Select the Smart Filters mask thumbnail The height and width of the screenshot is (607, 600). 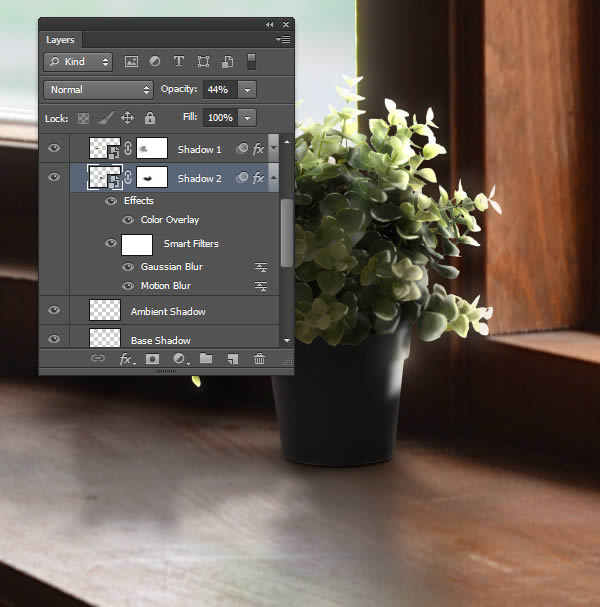coord(137,245)
